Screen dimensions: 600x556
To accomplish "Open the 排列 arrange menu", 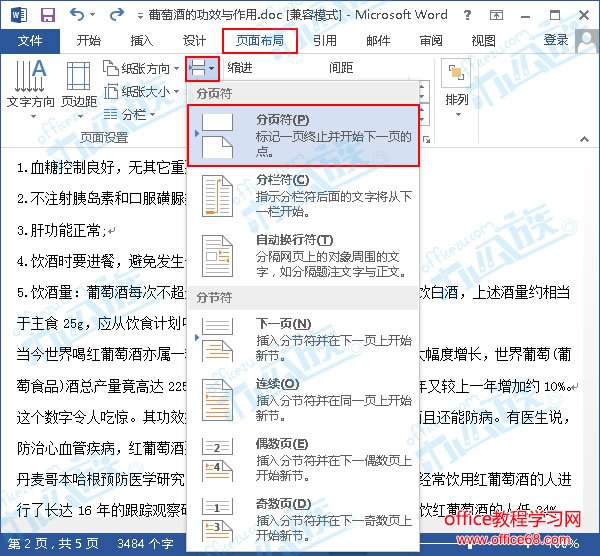I will click(x=457, y=88).
